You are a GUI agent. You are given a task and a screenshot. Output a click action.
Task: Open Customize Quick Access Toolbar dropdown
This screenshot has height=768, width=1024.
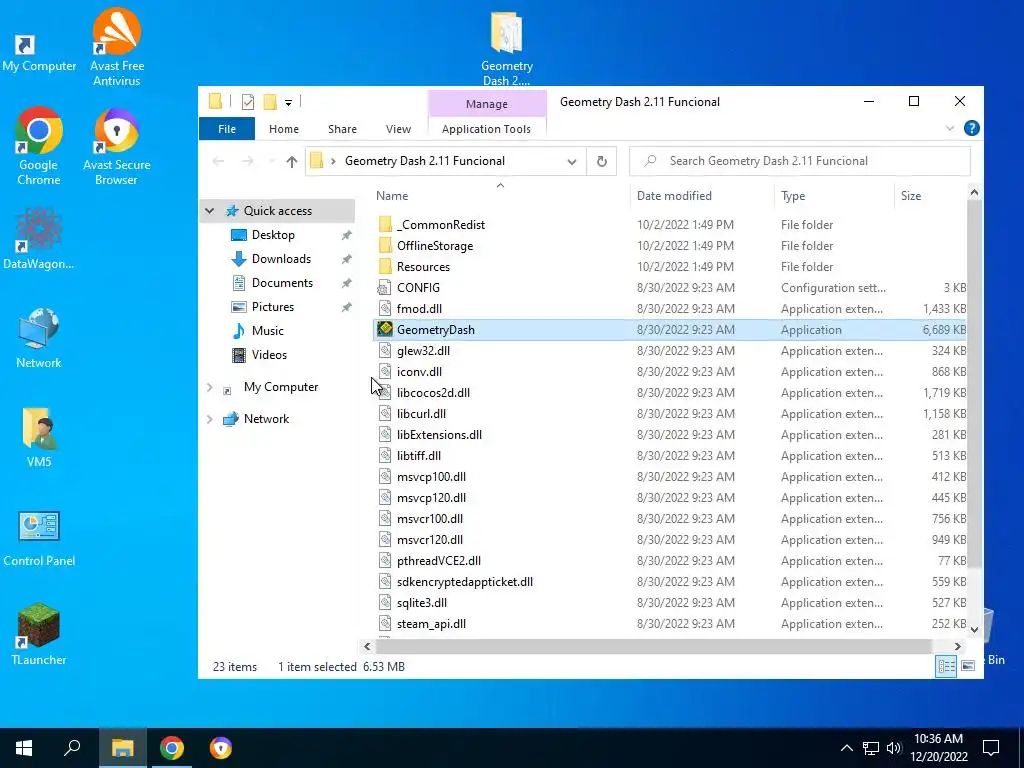pos(288,103)
